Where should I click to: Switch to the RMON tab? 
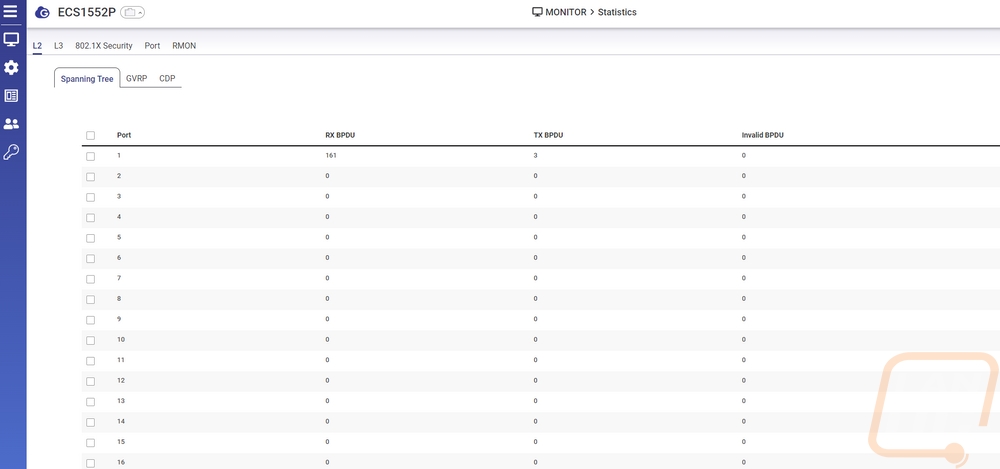tap(184, 46)
